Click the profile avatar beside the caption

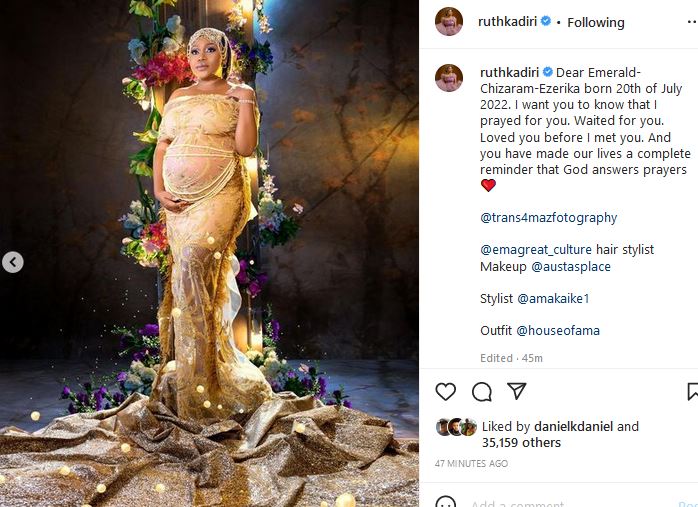[x=449, y=78]
